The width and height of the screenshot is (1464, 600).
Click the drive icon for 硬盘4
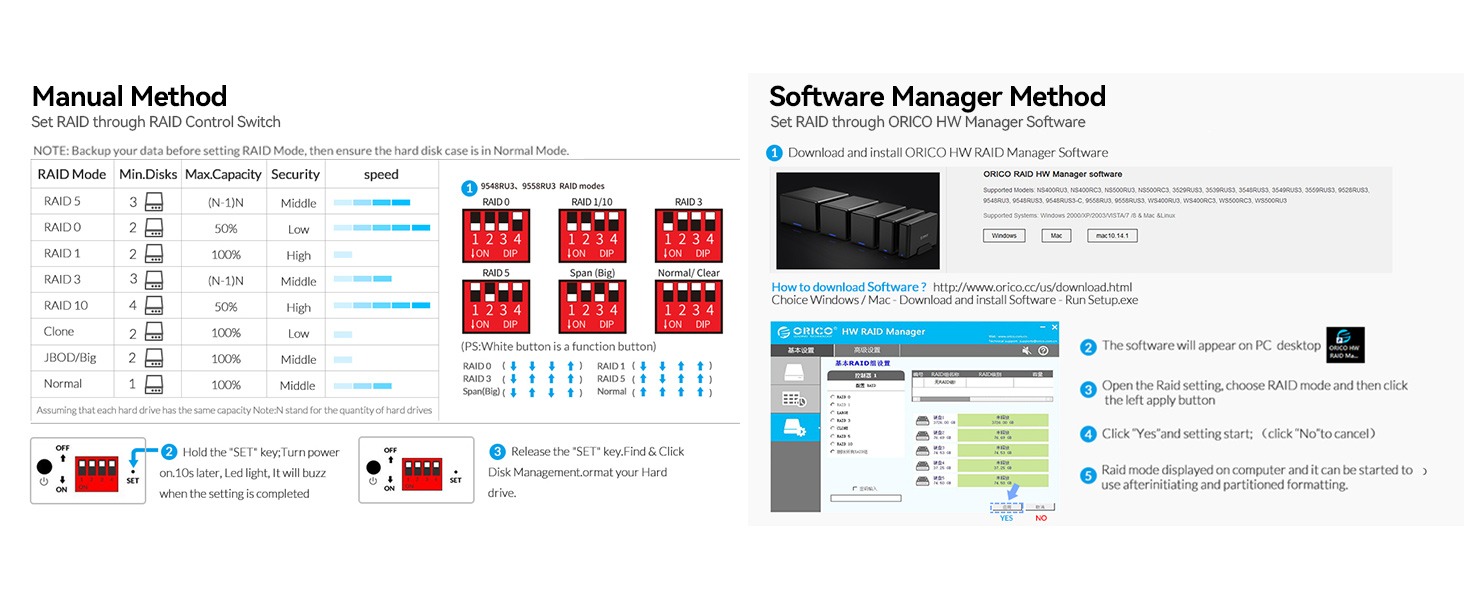pyautogui.click(x=923, y=466)
